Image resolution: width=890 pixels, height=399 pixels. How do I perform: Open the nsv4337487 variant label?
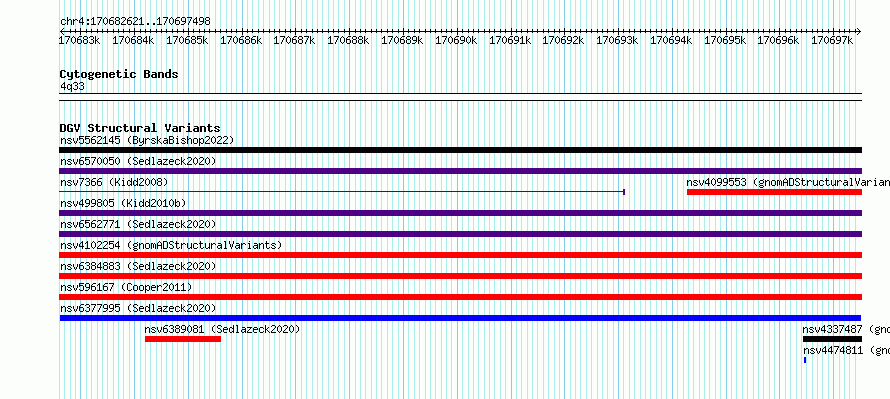(x=846, y=329)
